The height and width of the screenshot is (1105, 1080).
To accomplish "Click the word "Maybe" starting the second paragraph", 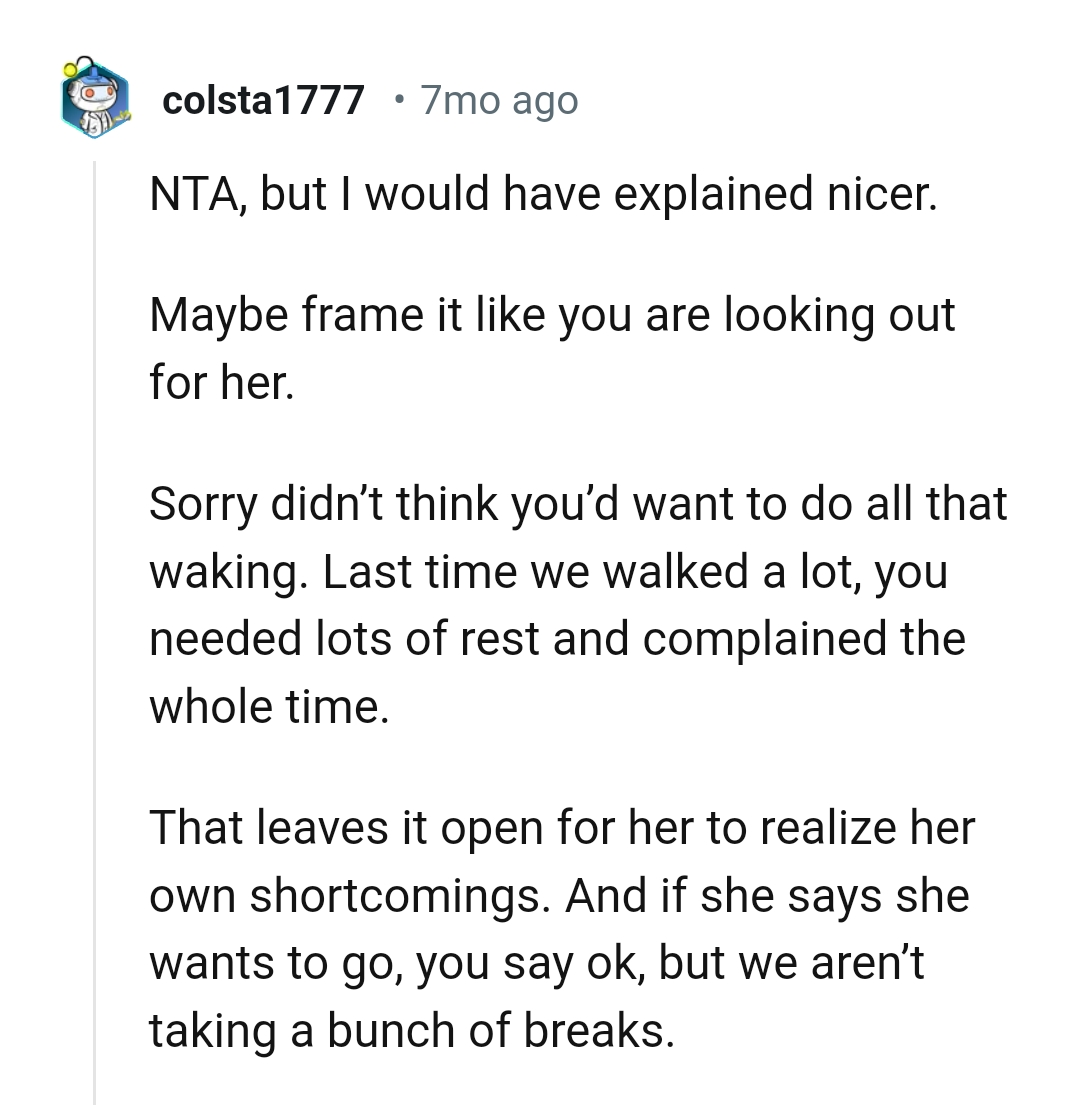I will point(213,315).
